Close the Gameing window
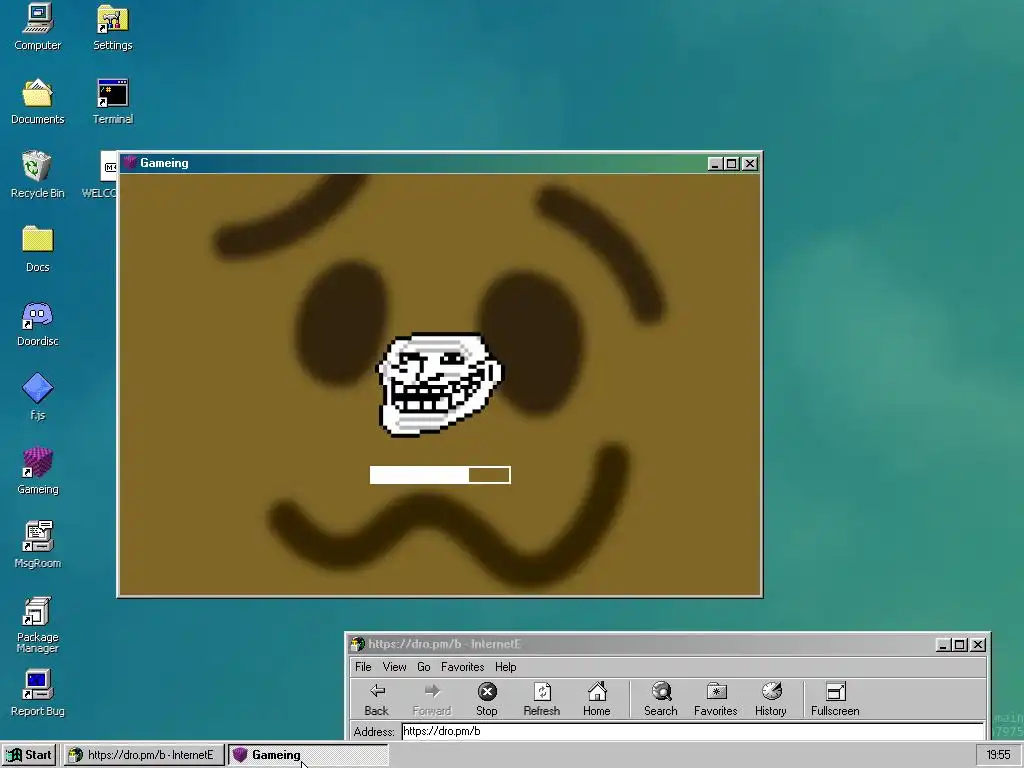The image size is (1024, 768). click(x=750, y=163)
